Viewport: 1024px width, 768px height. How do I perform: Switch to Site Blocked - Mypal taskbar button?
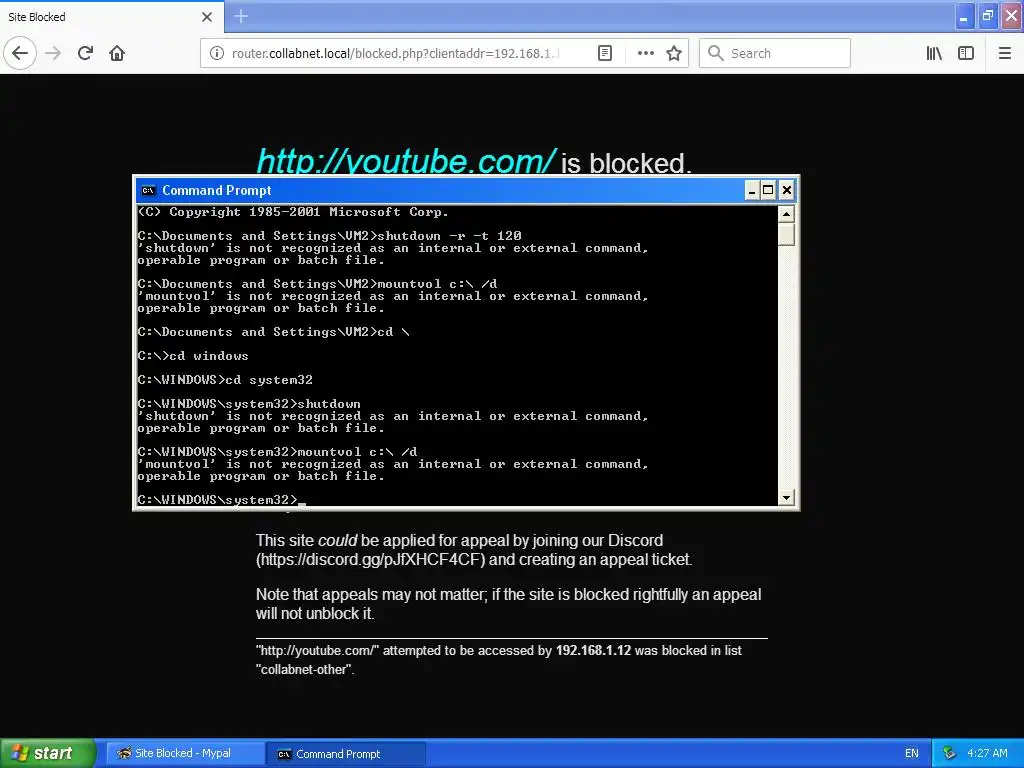pyautogui.click(x=183, y=754)
